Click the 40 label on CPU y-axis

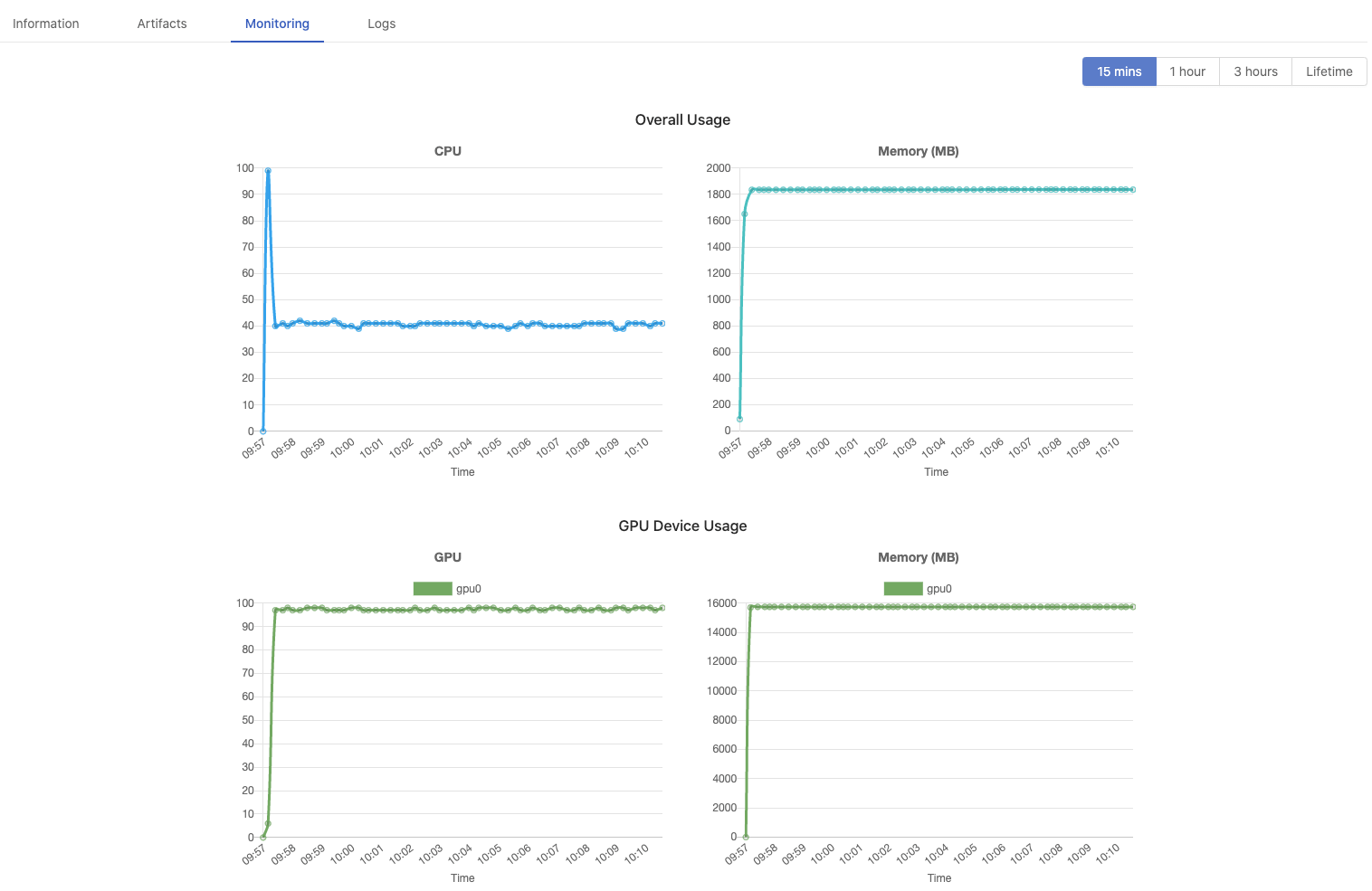point(248,326)
